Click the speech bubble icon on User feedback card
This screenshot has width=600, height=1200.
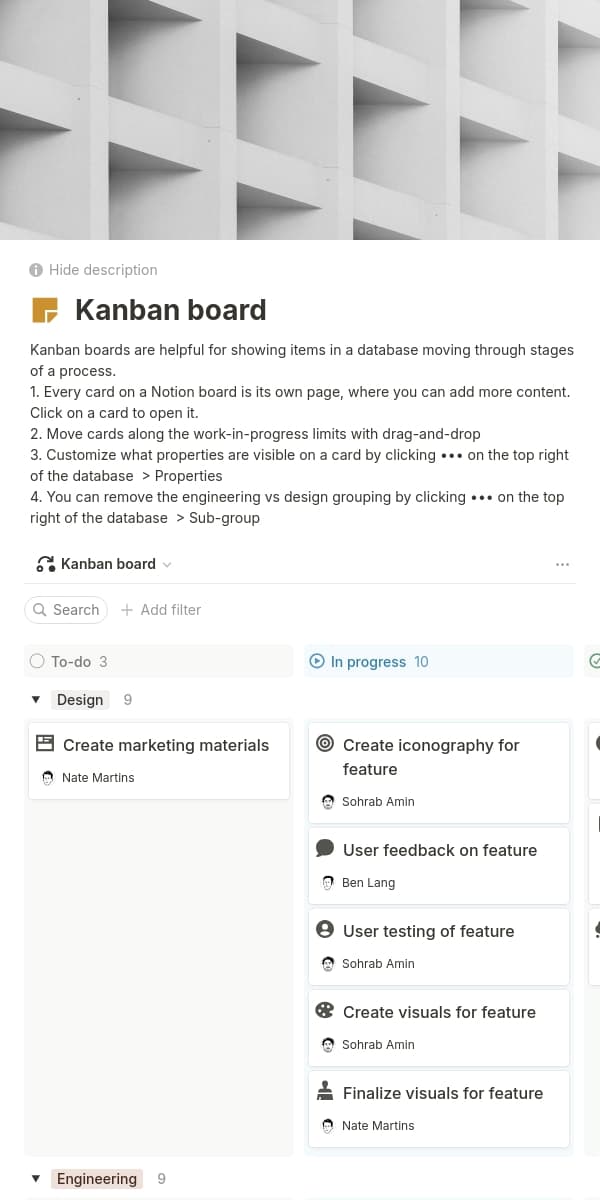[324, 848]
